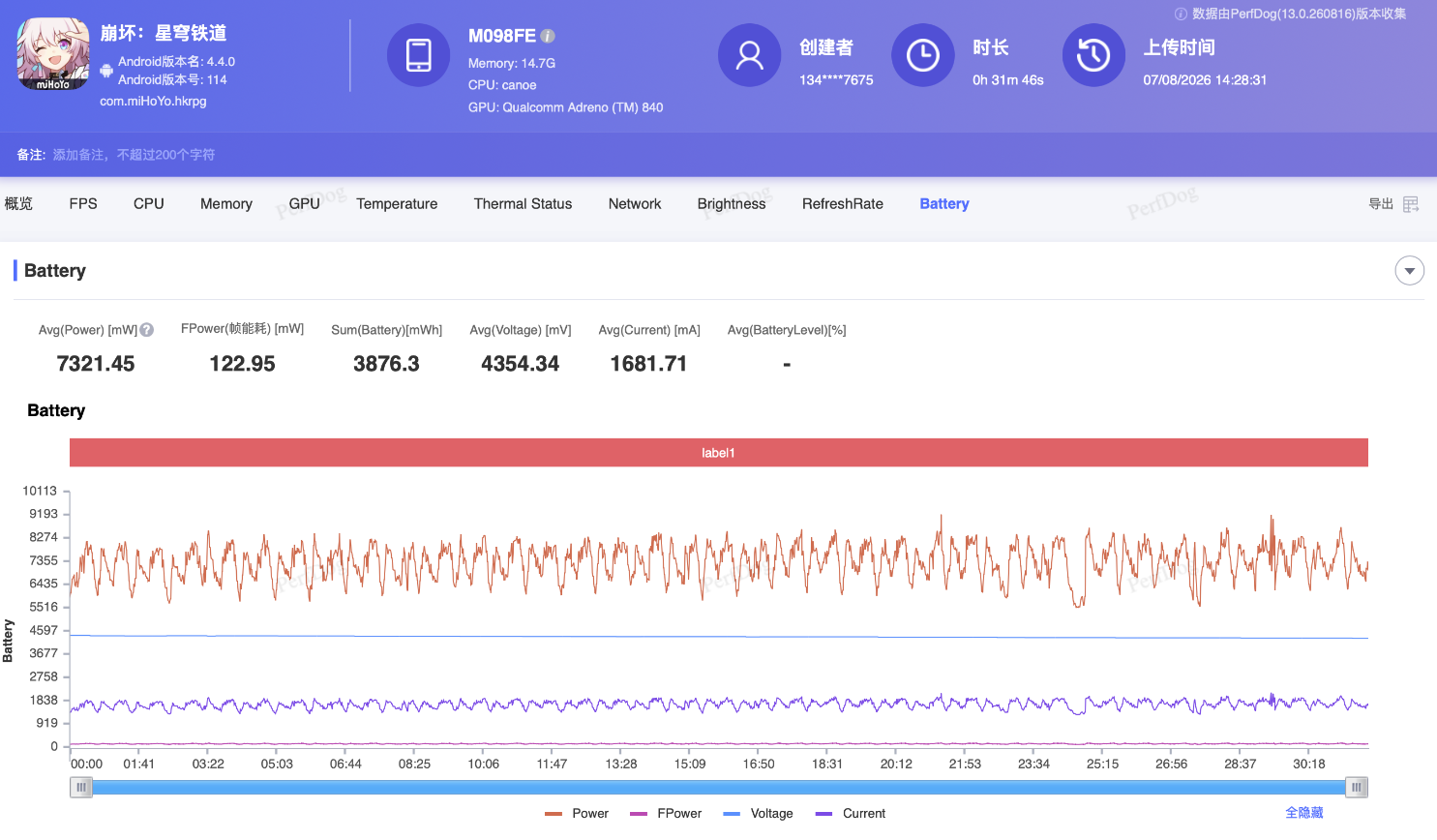Open the 概览 overview tab
This screenshot has width=1437, height=840.
[18, 204]
